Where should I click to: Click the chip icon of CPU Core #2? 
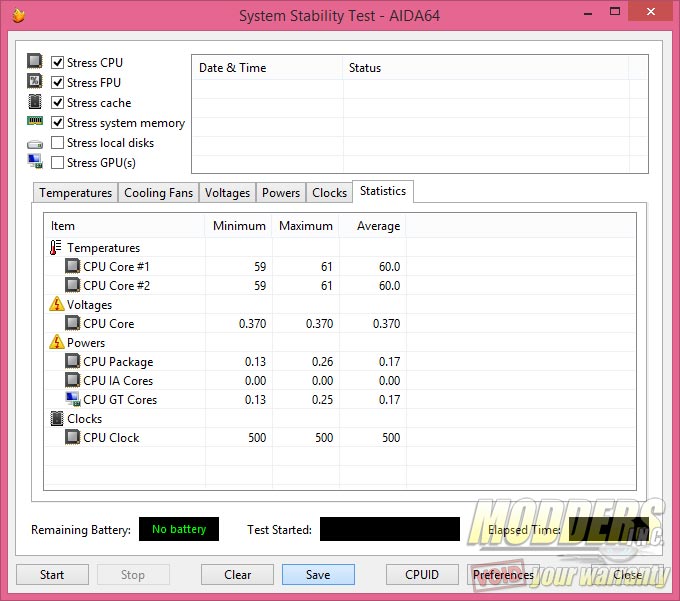(72, 285)
